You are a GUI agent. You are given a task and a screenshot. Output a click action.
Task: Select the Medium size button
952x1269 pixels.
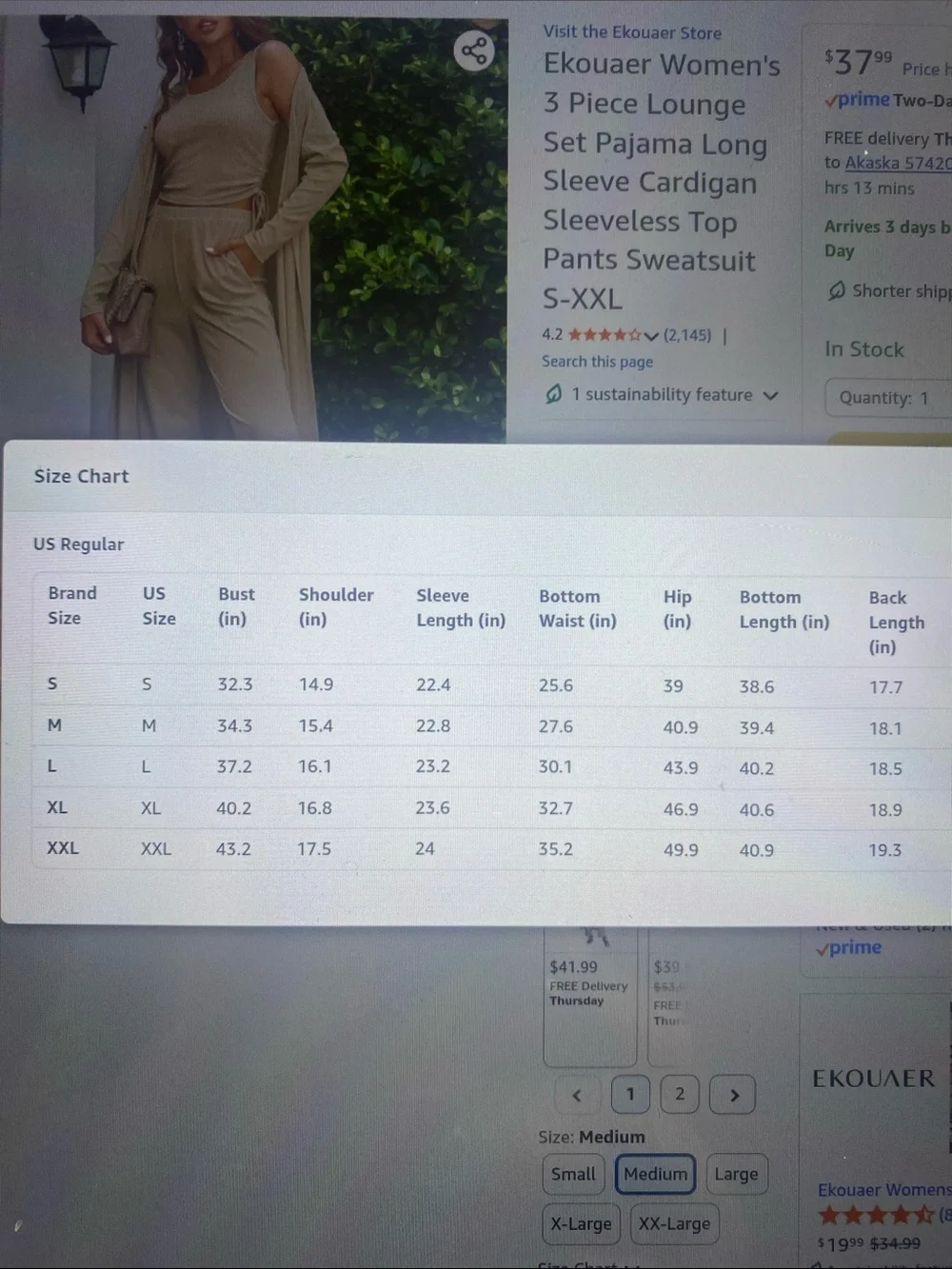[656, 1175]
